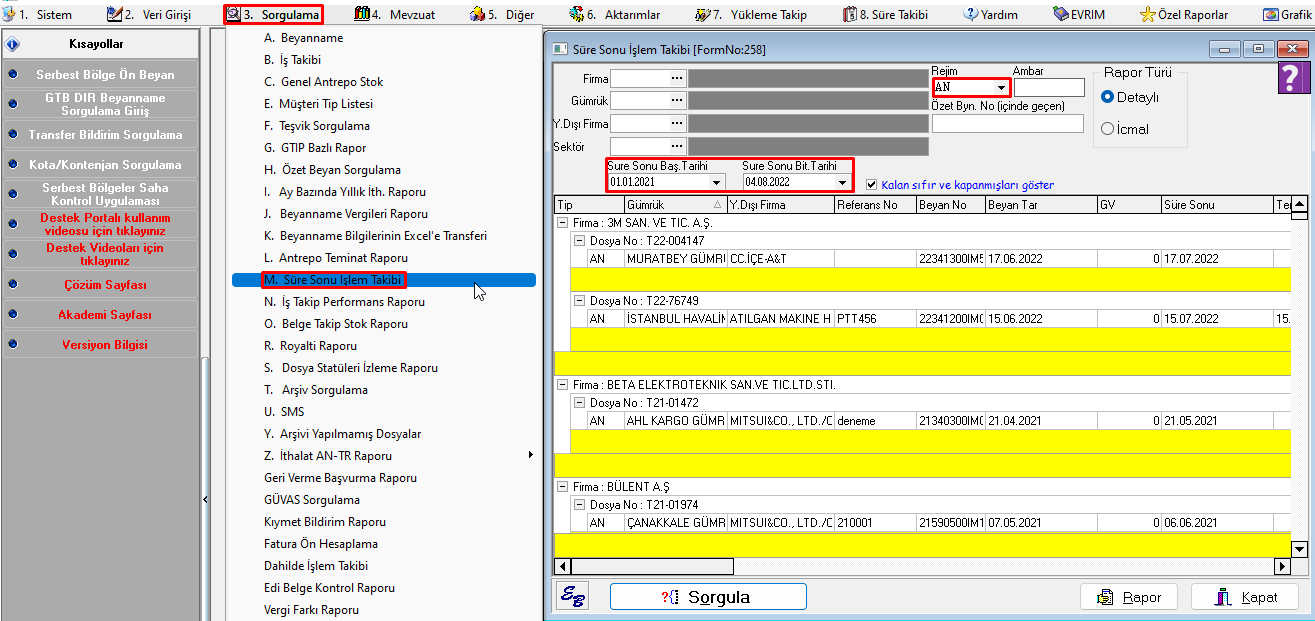Screen dimensions: 1315x621
Task: Click the Özel Raporlar star icon
Action: (x=1148, y=15)
